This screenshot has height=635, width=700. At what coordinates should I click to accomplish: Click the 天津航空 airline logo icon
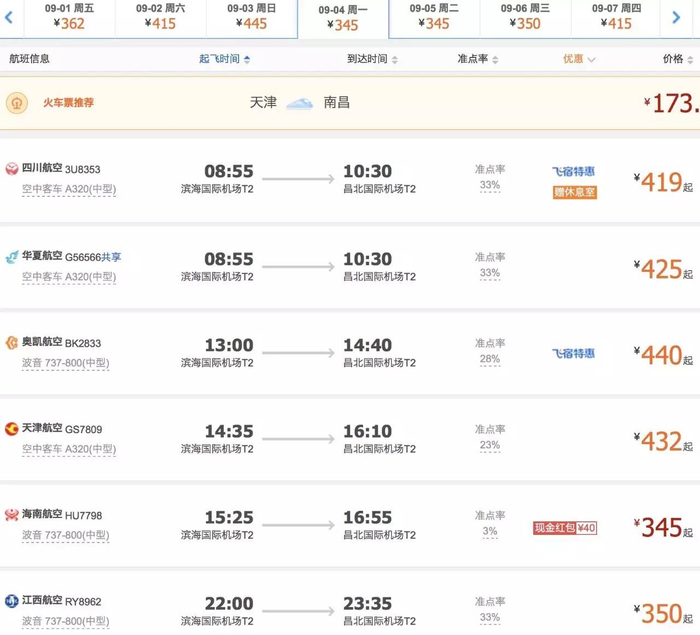[x=12, y=429]
